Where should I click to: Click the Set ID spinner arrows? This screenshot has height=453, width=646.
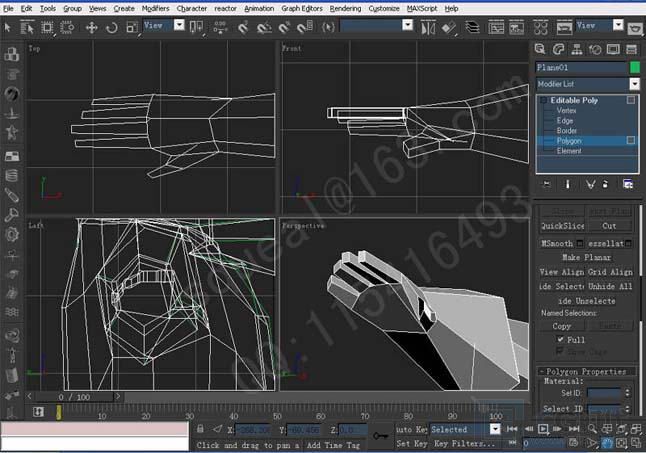tap(627, 393)
